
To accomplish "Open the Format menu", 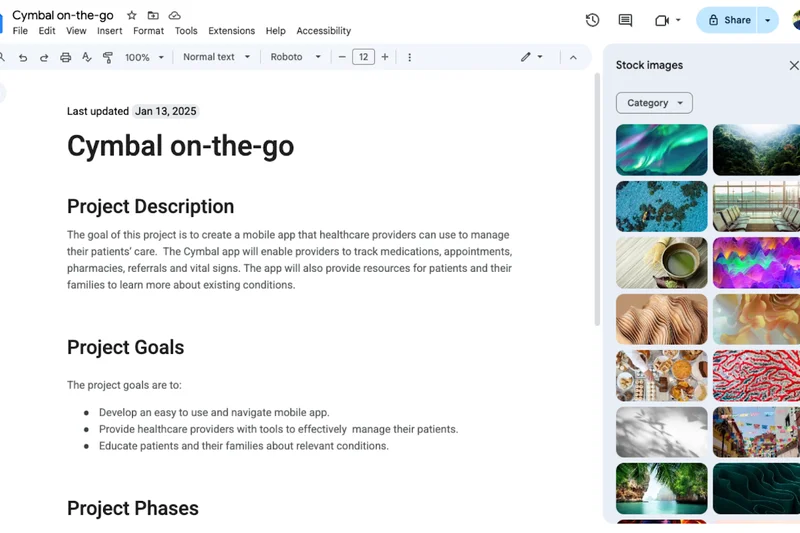I will pyautogui.click(x=148, y=31).
